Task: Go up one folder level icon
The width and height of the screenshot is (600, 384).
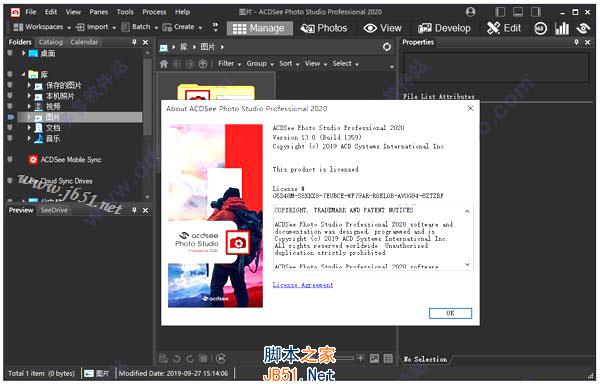Action: click(x=202, y=64)
